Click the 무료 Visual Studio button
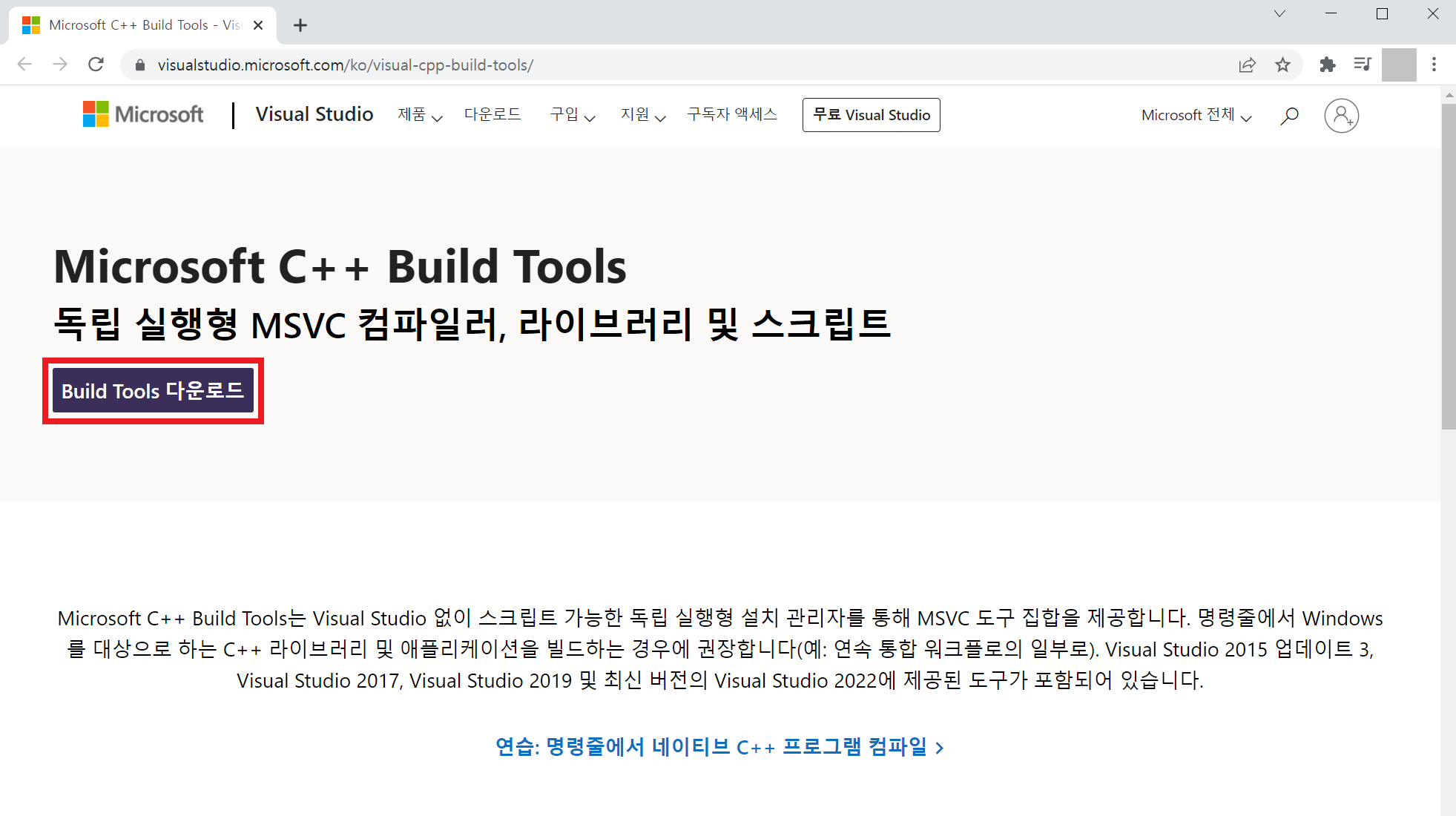 point(871,115)
